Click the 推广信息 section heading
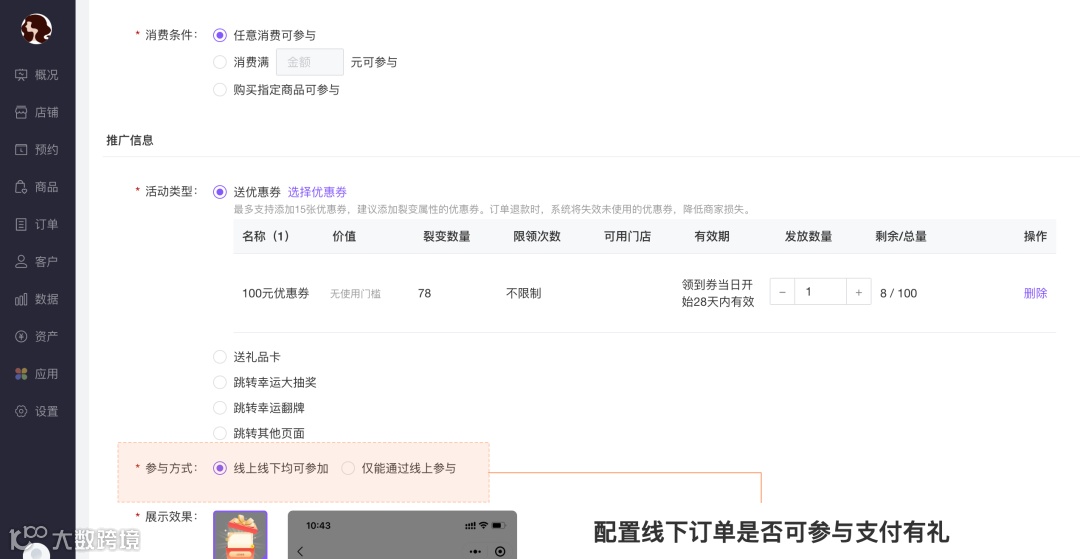The image size is (1080, 559). pyautogui.click(x=130, y=140)
